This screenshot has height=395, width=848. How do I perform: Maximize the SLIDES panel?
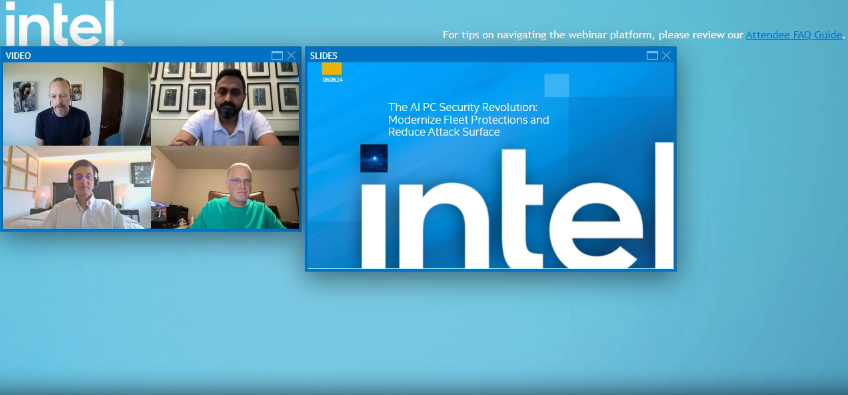coord(652,56)
